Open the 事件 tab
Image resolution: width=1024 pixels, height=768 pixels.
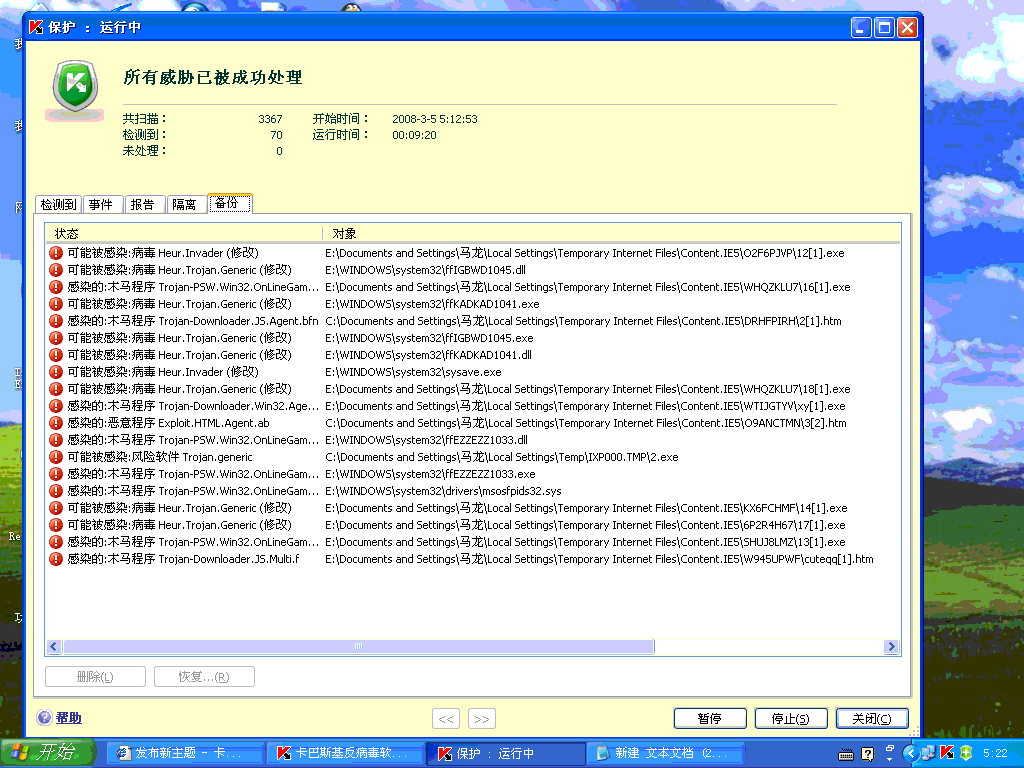[101, 204]
